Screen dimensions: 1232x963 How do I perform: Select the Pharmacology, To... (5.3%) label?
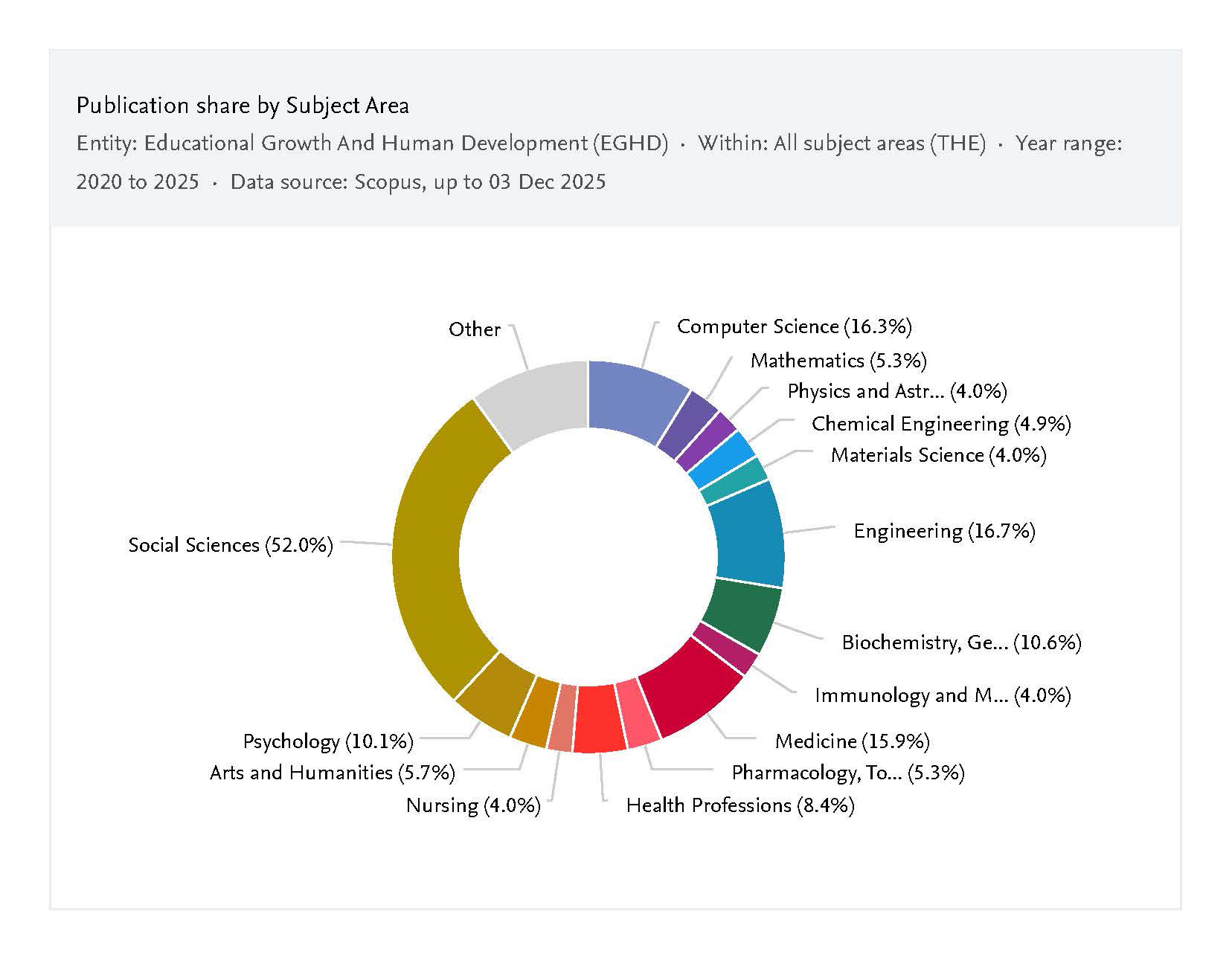pyautogui.click(x=848, y=773)
